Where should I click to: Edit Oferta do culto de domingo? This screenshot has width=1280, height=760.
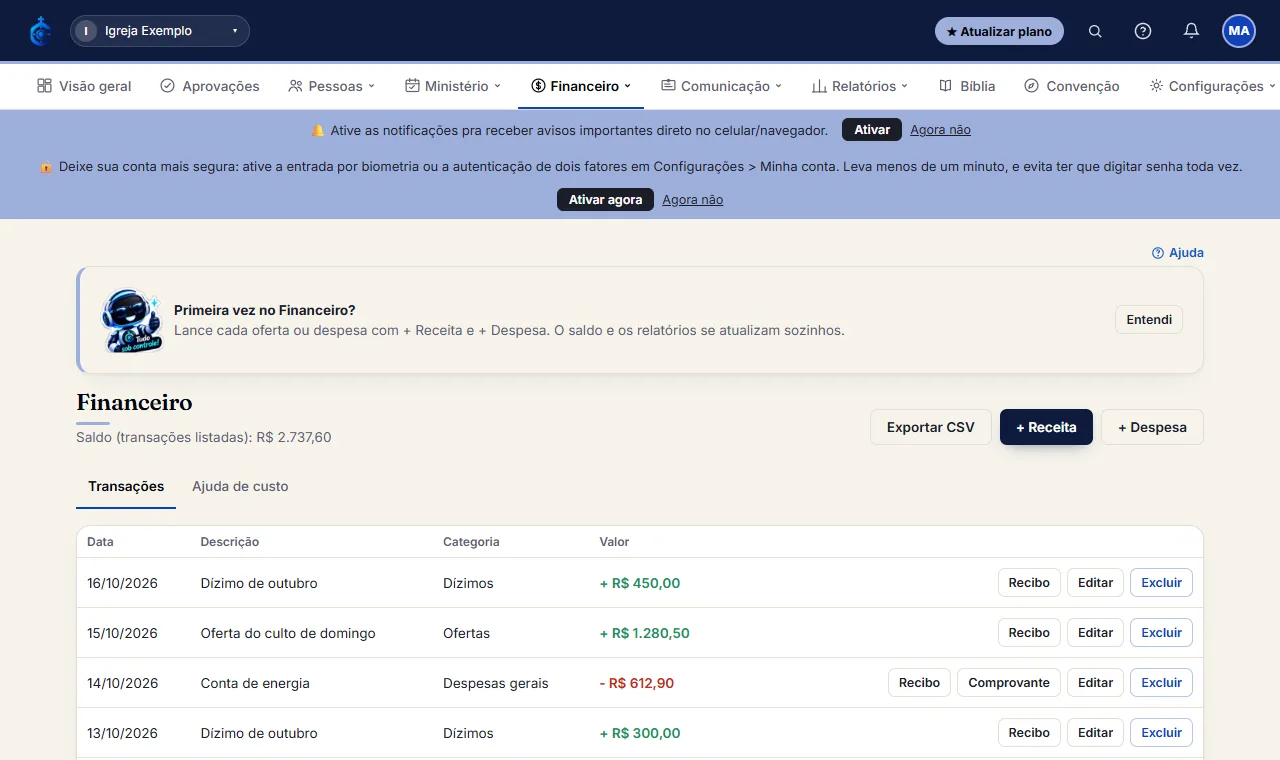click(x=1095, y=633)
